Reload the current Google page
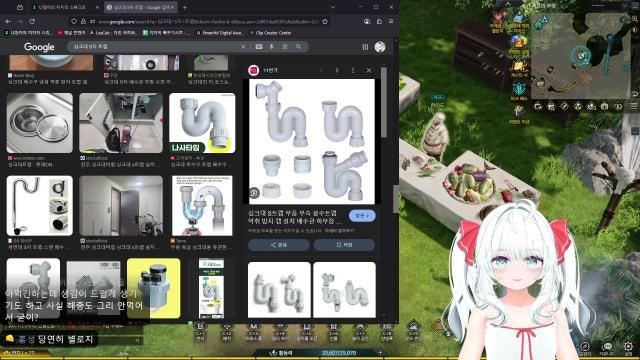Viewport: 640px width, 360px height. point(32,21)
